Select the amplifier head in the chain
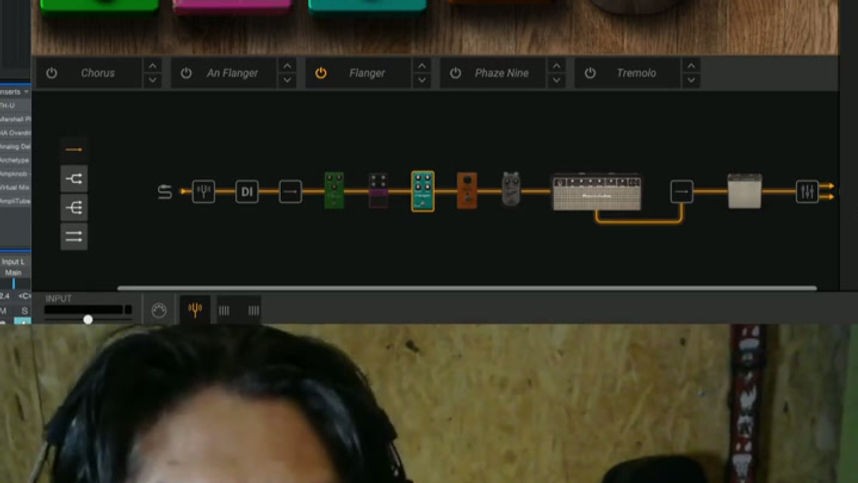This screenshot has width=858, height=483. coord(596,192)
